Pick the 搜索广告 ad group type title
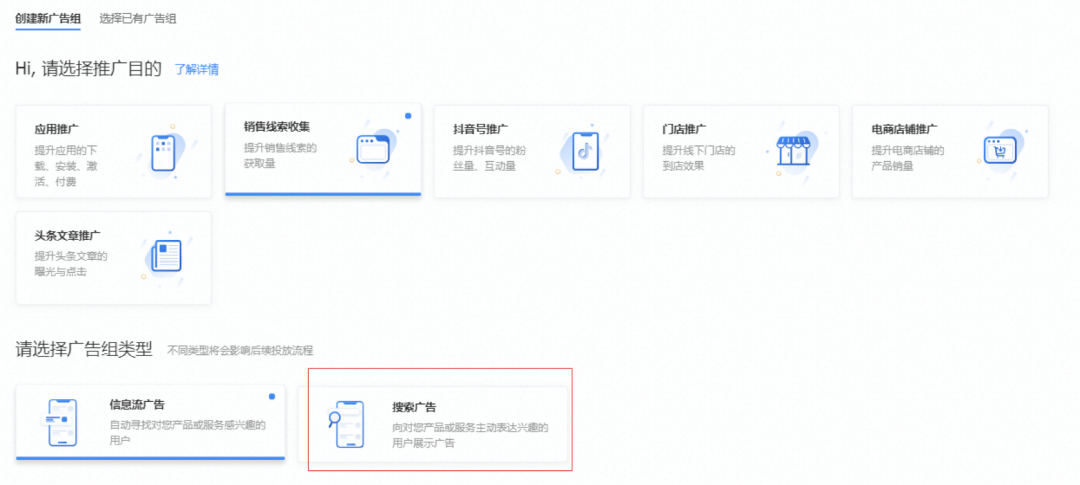 pyautogui.click(x=414, y=408)
